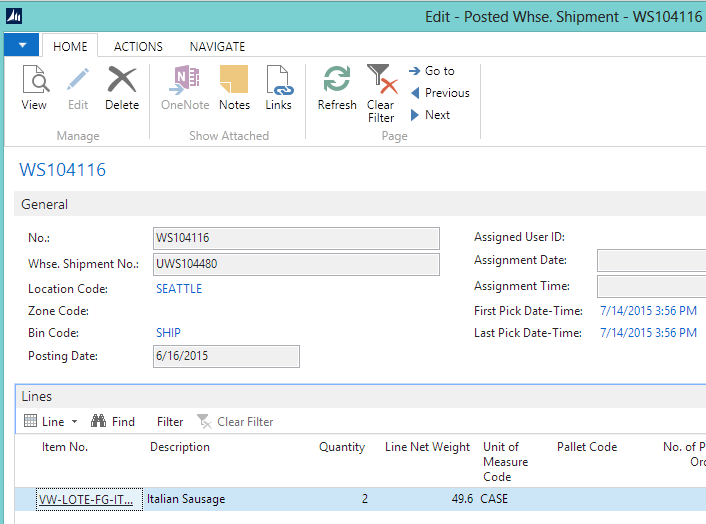The image size is (706, 524).
Task: Refresh the page with Refresh icon
Action: click(337, 81)
